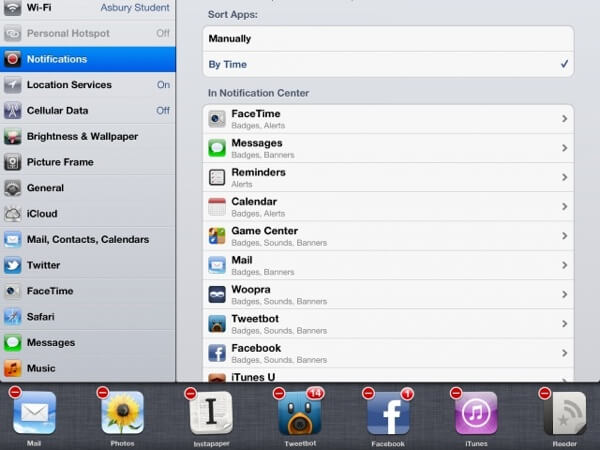Open FaceTime notification settings chevron
Screen dimensions: 600x450
[x=564, y=119]
